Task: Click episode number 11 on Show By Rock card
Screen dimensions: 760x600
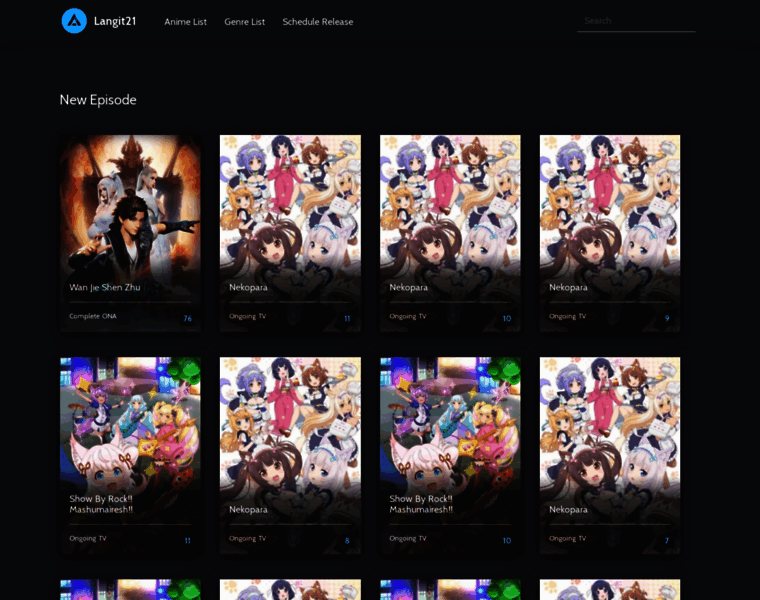Action: click(188, 540)
